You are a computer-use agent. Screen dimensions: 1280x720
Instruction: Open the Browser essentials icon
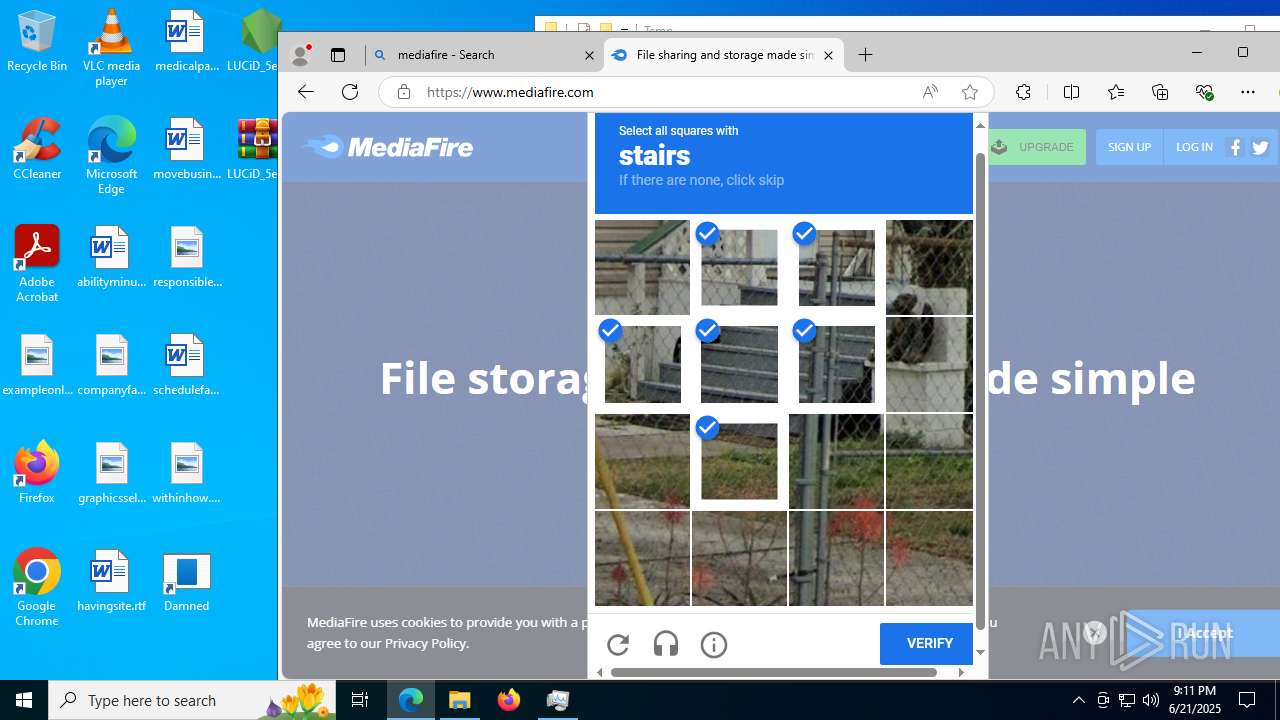tap(1204, 92)
